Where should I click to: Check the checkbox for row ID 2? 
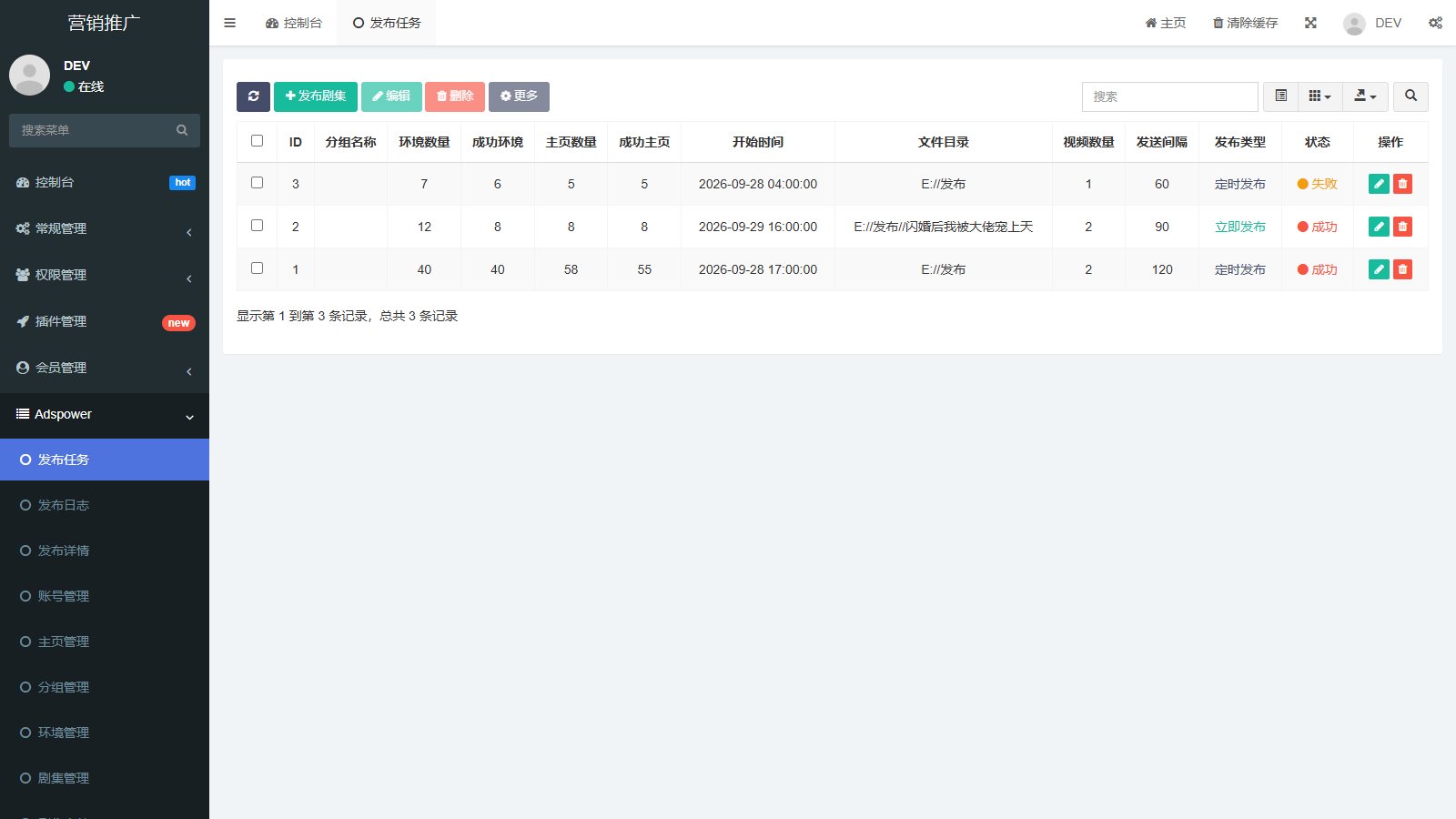tap(257, 226)
